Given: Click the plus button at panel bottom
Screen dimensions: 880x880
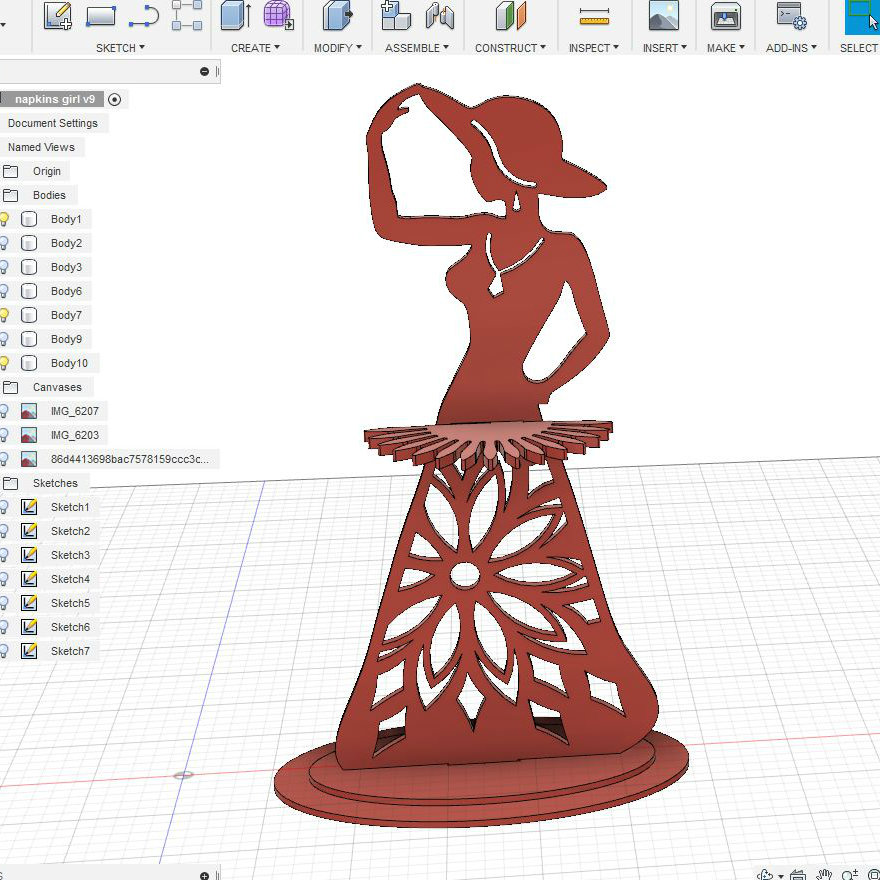Looking at the screenshot, I should click(x=204, y=876).
